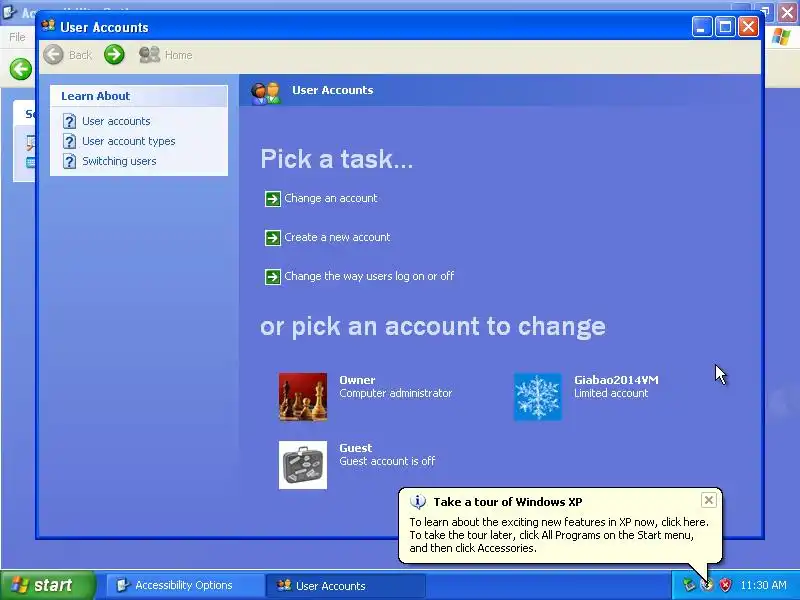Click help icon beside 'User accounts'
The height and width of the screenshot is (600, 800).
[69, 121]
